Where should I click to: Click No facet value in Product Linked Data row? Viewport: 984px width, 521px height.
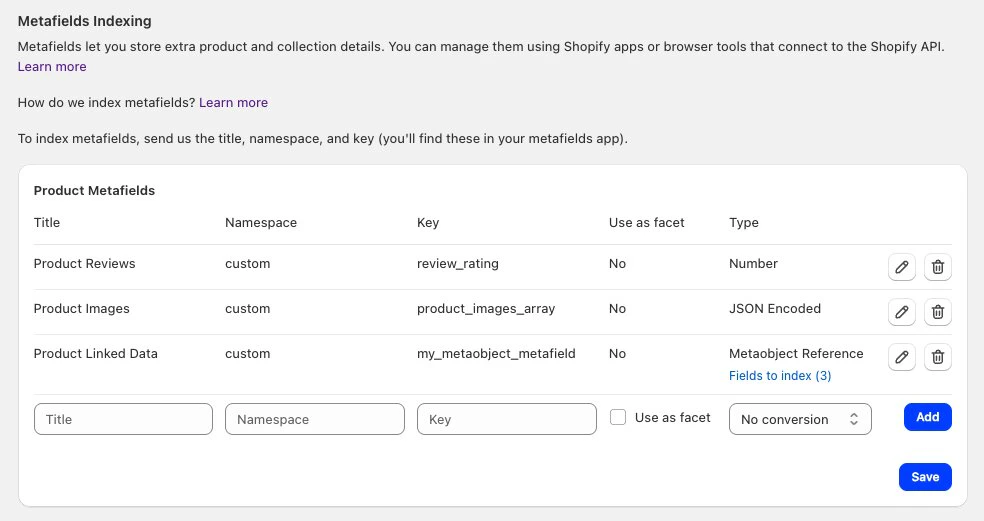coord(618,353)
